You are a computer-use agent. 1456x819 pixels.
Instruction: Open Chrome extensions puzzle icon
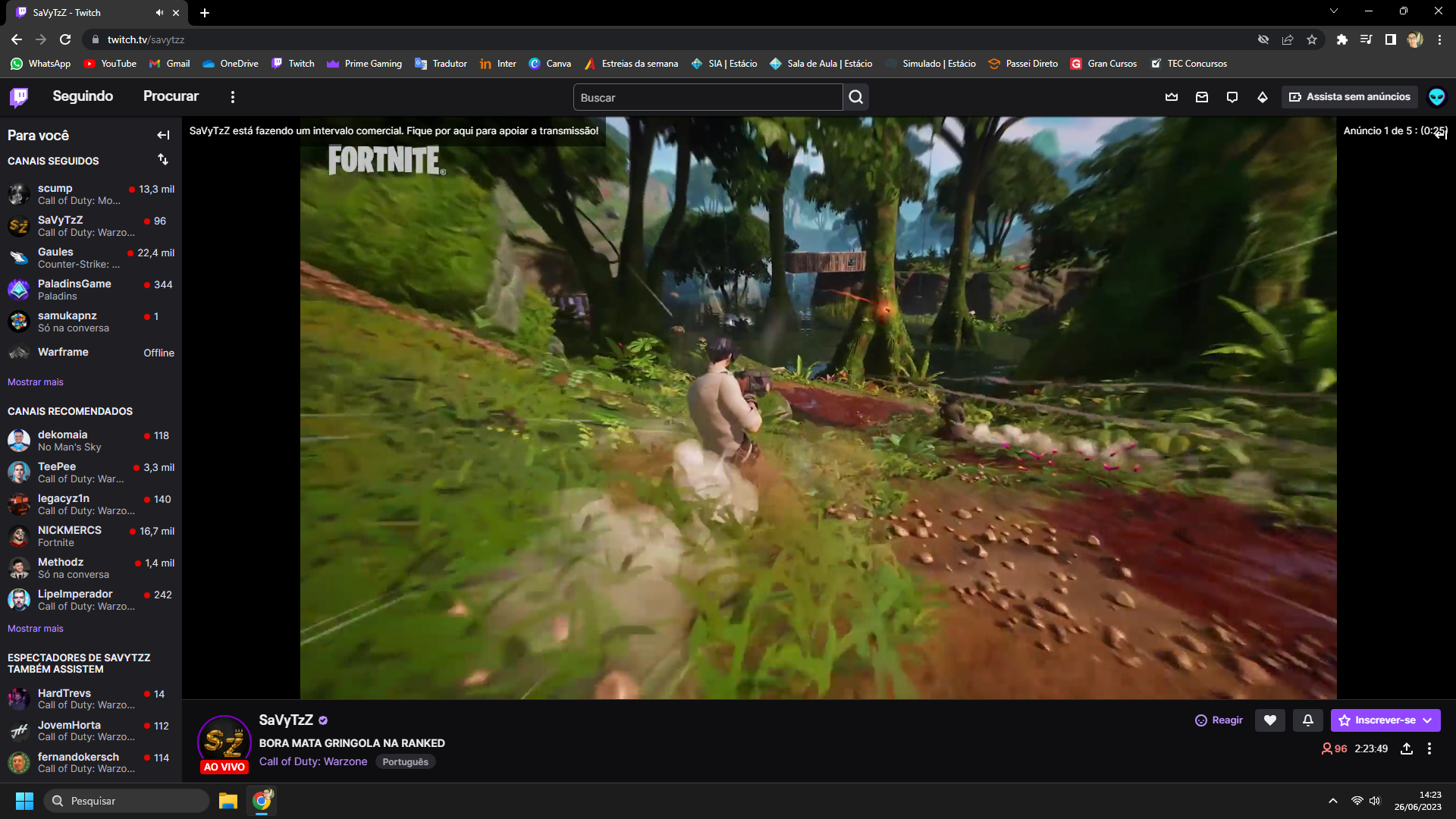1342,39
